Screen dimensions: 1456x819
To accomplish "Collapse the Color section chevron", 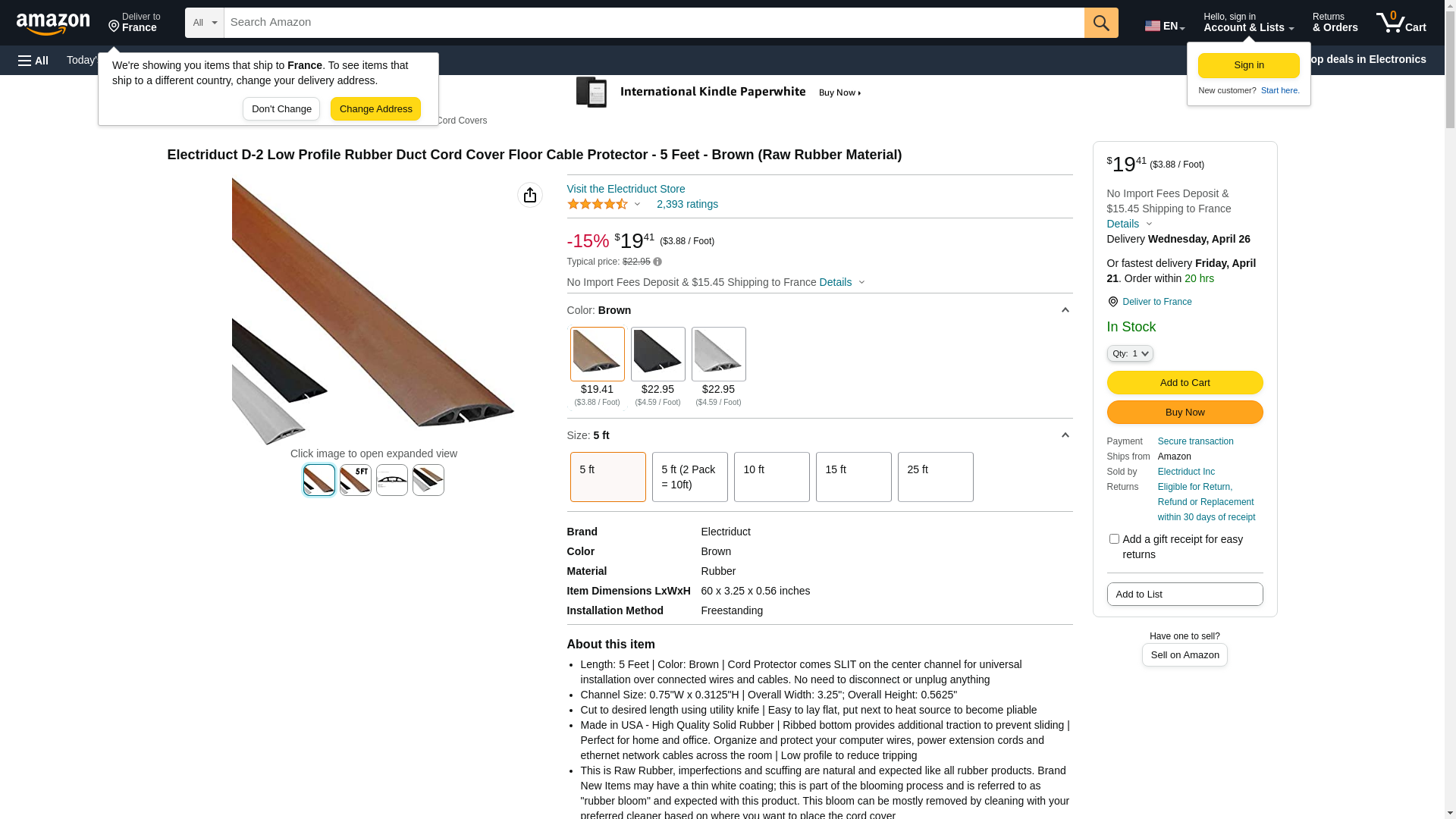I will point(1065,310).
